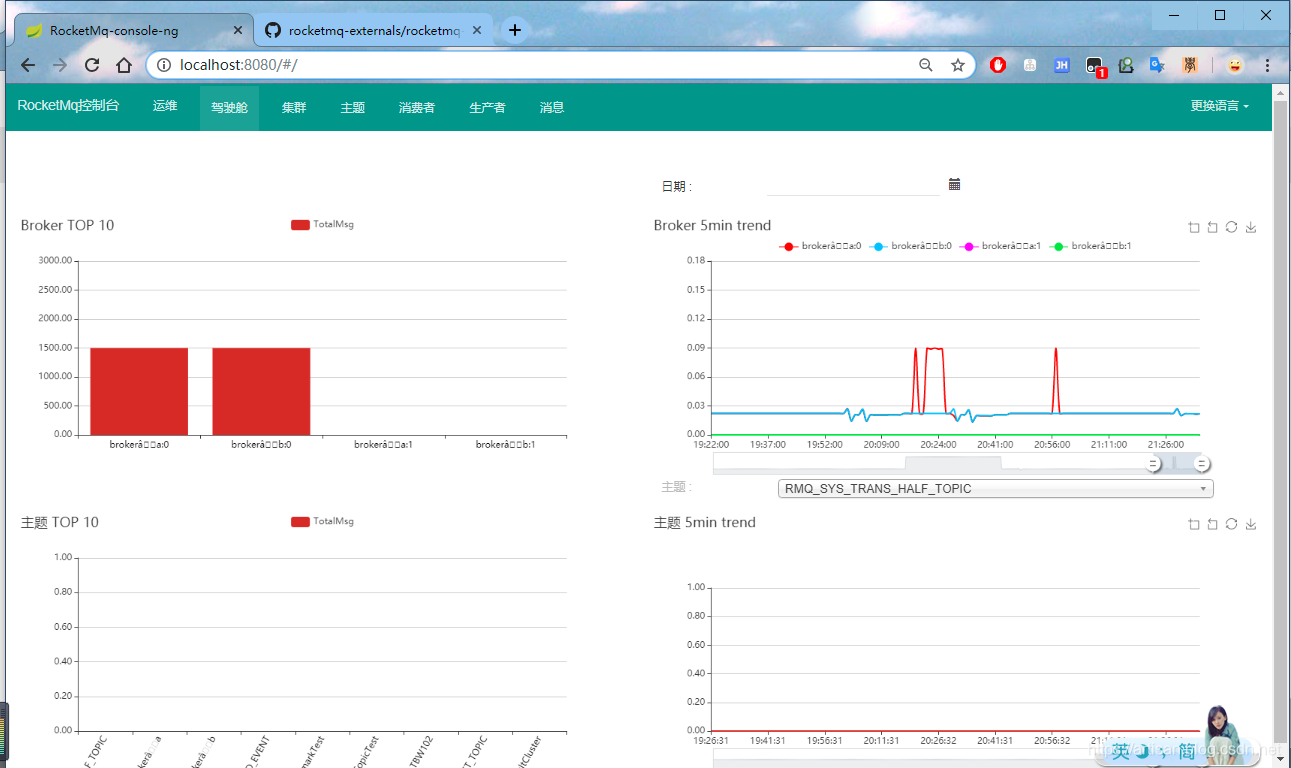Click 主题 5min trend area zoom icon

(x=1193, y=524)
